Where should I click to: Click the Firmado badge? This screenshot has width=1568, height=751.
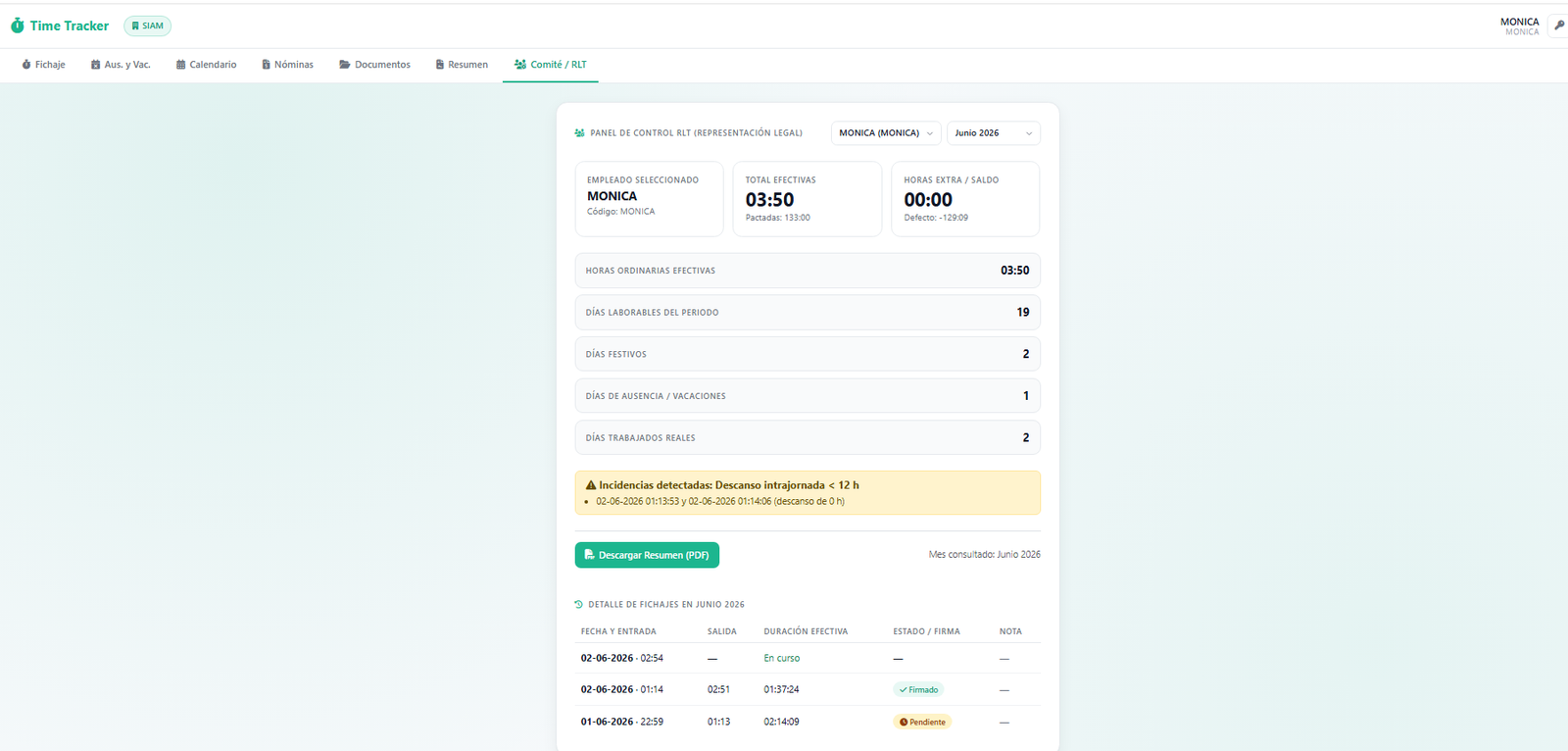pyautogui.click(x=918, y=690)
